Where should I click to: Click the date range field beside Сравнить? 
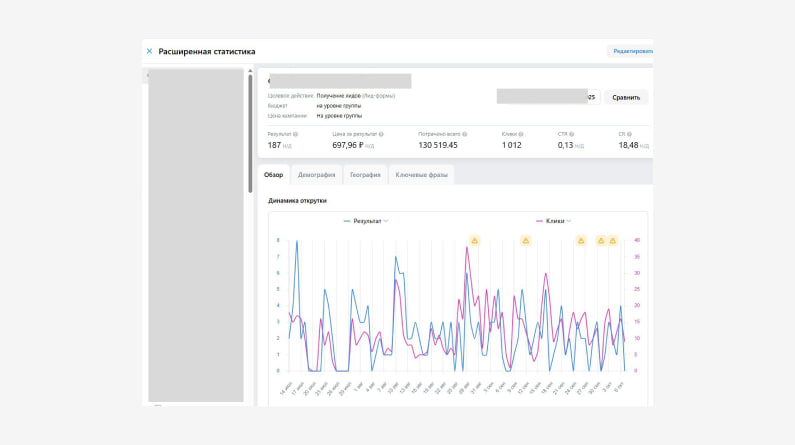(546, 97)
